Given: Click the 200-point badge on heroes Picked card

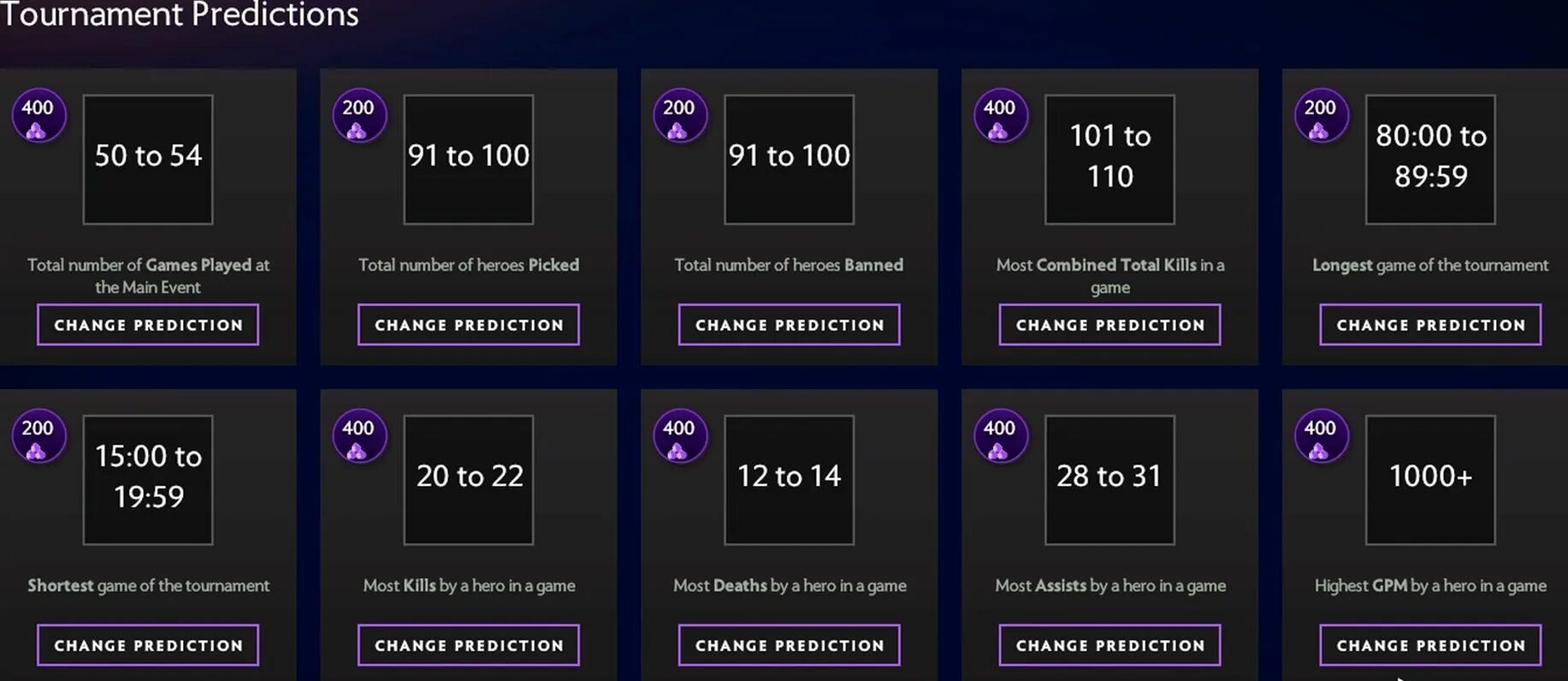Looking at the screenshot, I should 359,116.
